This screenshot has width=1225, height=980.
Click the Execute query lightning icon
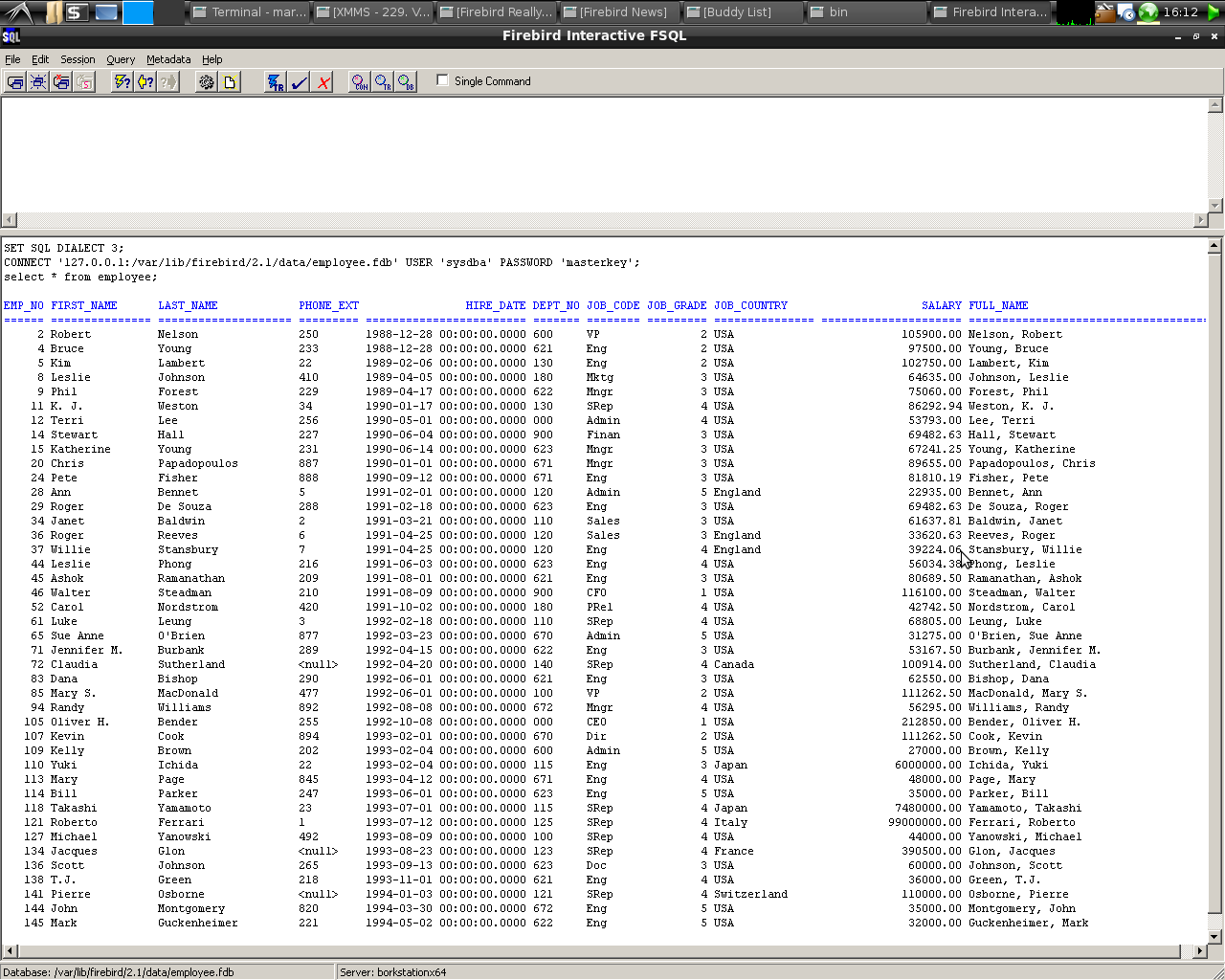click(x=122, y=82)
